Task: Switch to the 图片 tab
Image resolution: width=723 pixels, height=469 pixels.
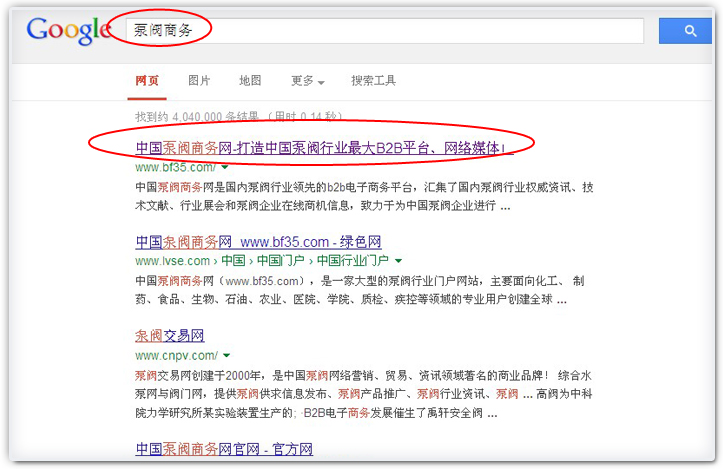Action: click(x=199, y=81)
